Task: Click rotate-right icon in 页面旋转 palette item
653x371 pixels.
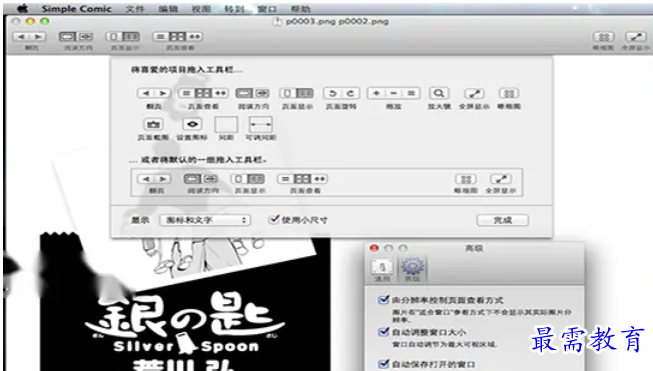Action: pyautogui.click(x=350, y=93)
